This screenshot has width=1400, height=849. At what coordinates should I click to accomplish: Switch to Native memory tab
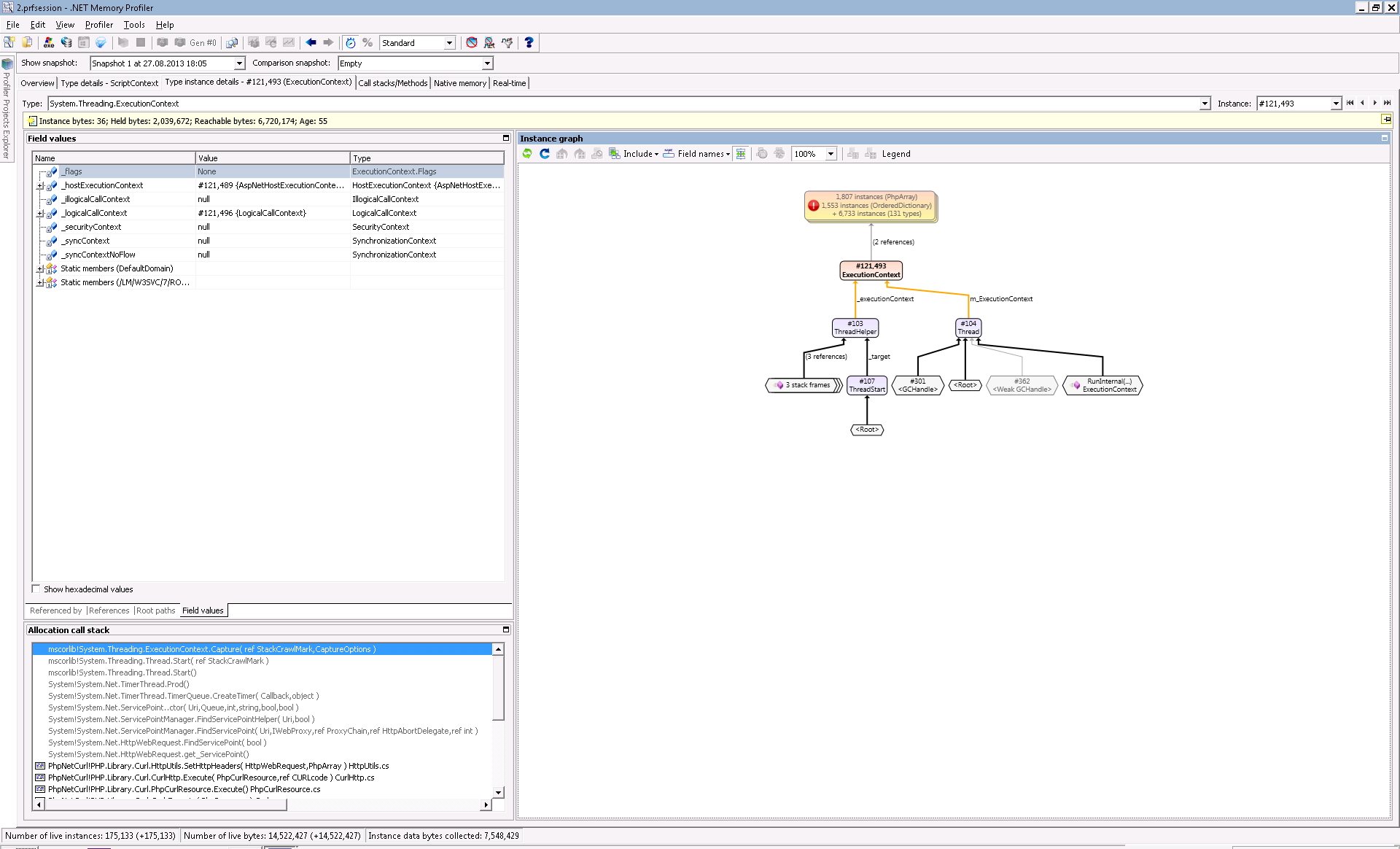click(460, 83)
